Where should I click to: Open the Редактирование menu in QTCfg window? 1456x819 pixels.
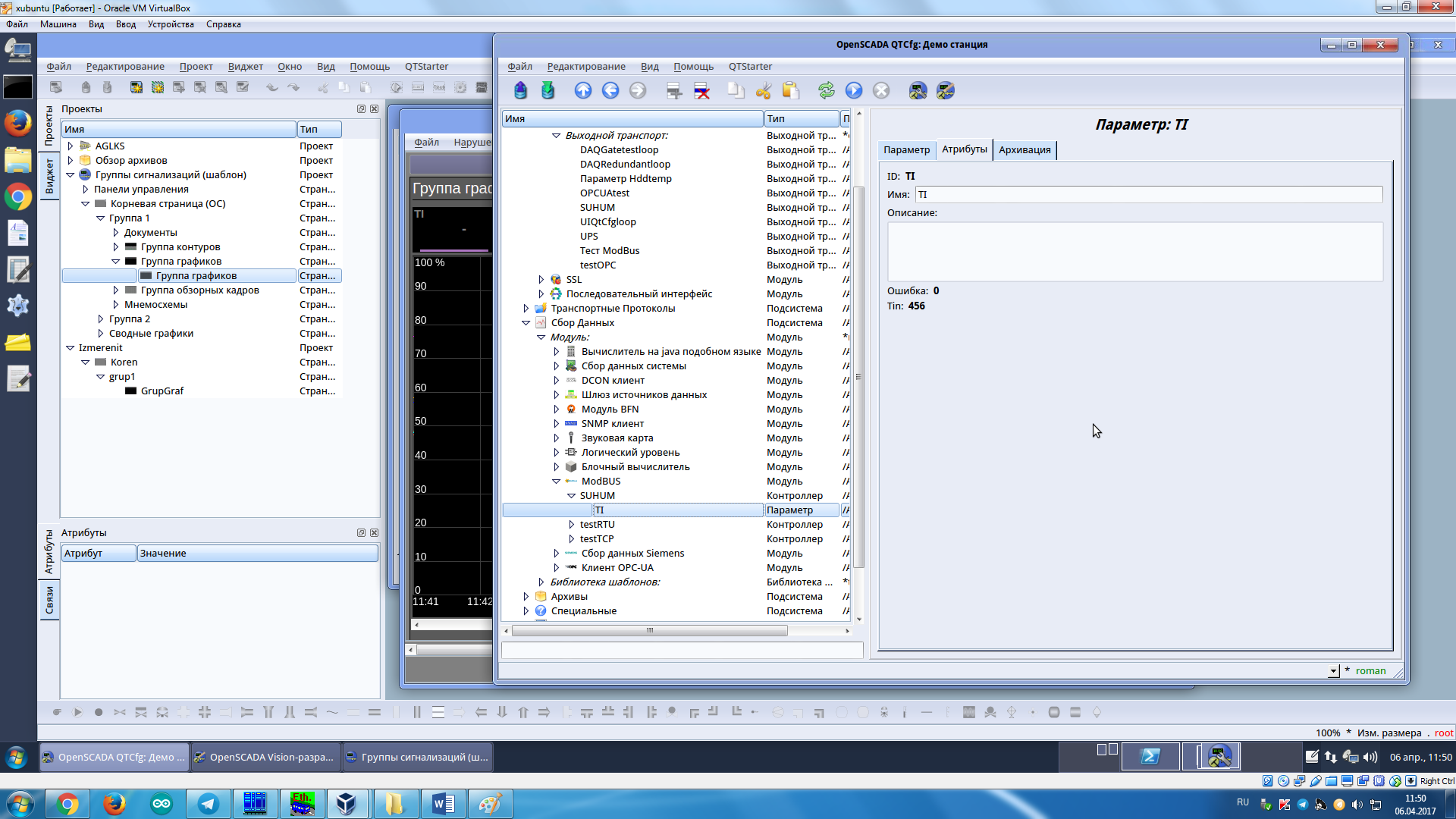click(585, 67)
